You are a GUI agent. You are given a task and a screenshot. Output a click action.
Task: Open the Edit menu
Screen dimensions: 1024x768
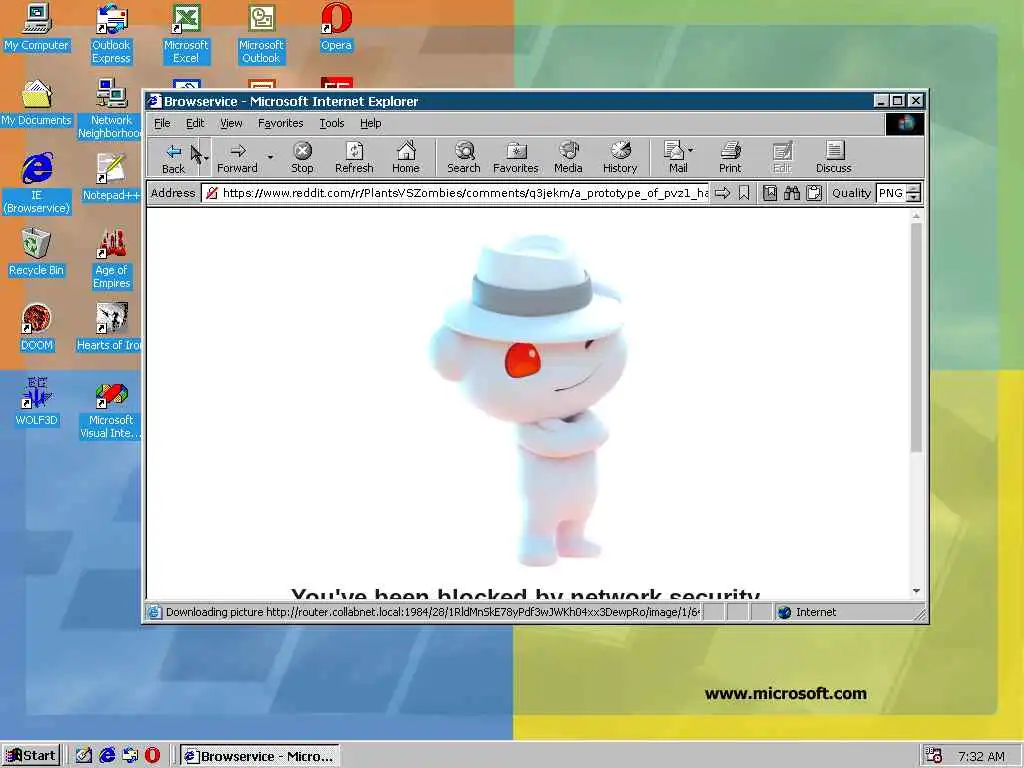[195, 123]
